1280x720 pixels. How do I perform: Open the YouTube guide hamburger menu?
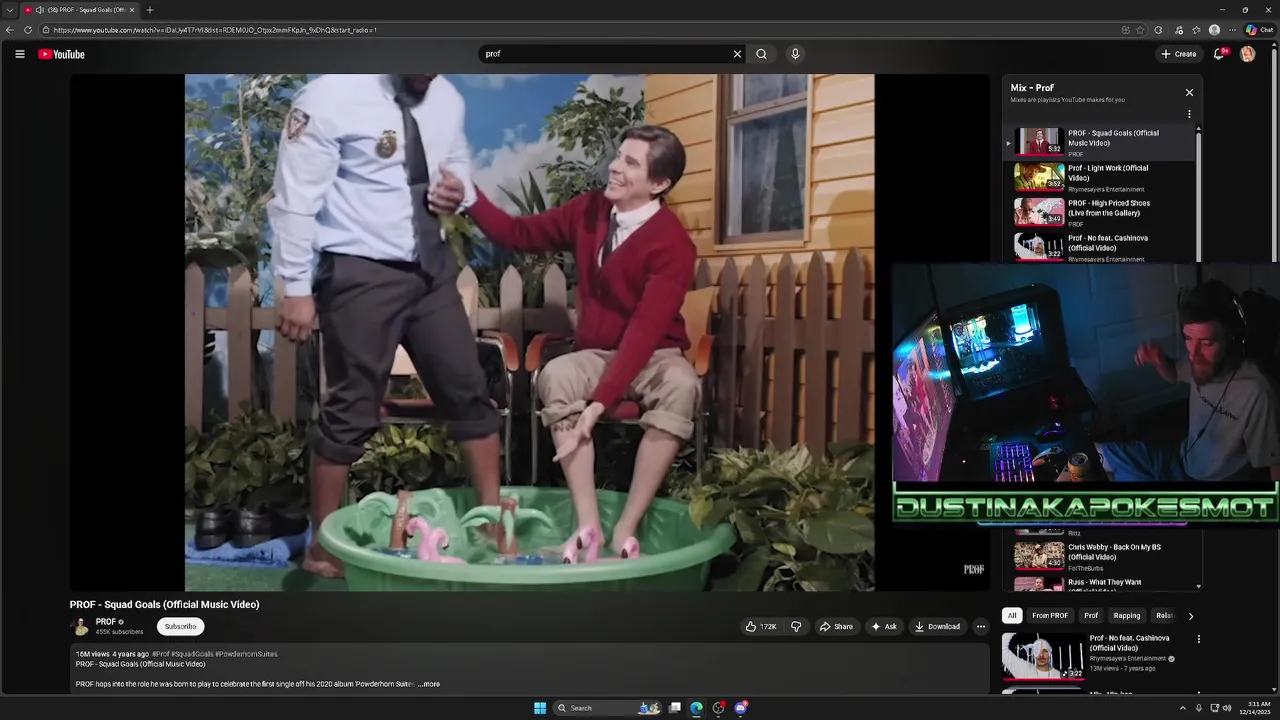tap(19, 54)
